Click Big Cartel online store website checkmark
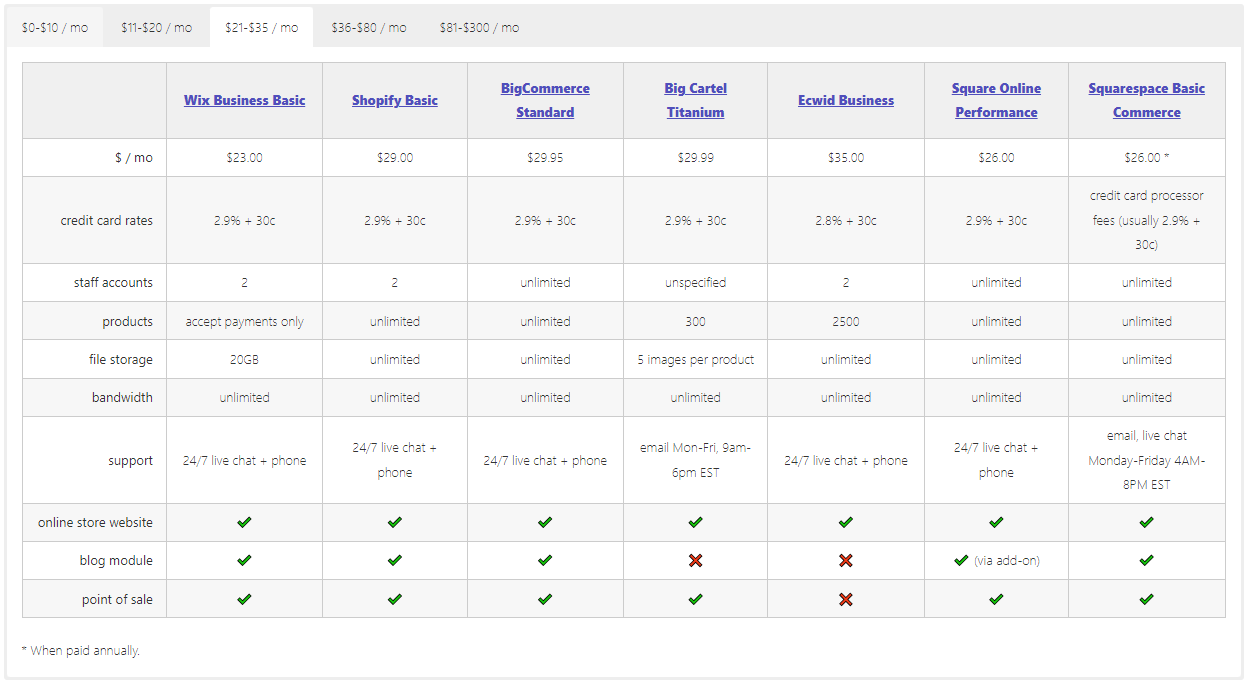 [x=695, y=522]
